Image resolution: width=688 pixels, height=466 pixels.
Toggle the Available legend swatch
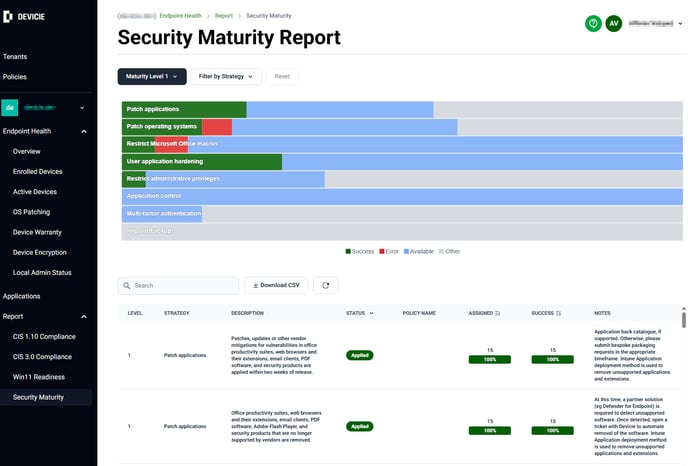click(x=406, y=251)
